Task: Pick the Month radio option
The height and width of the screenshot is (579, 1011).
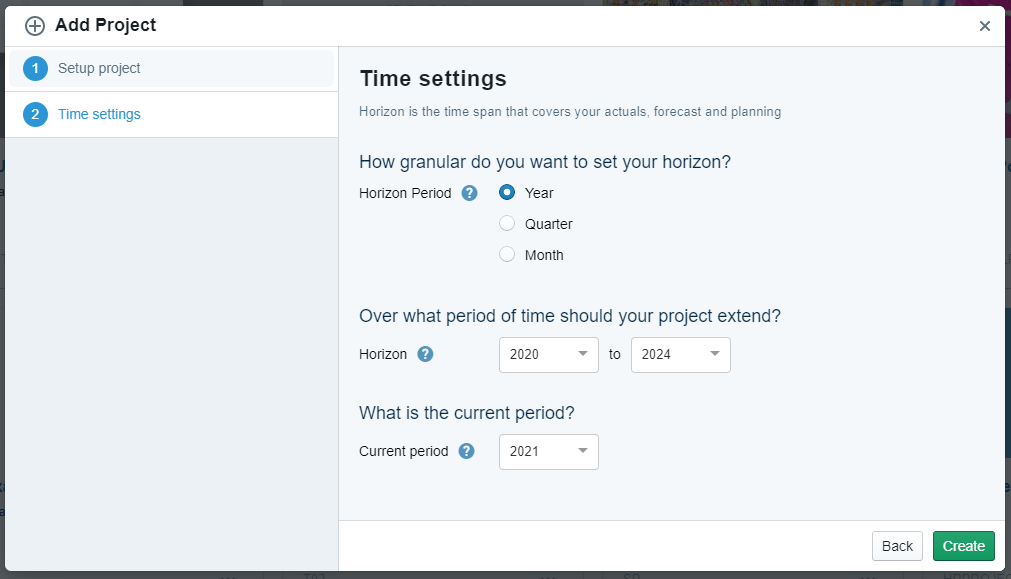Action: pos(507,255)
